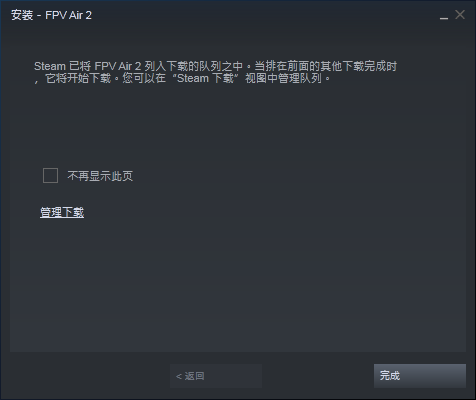The width and height of the screenshot is (476, 400).
Task: Select the "Steam 下载" quoted text
Action: pyautogui.click(x=205, y=79)
